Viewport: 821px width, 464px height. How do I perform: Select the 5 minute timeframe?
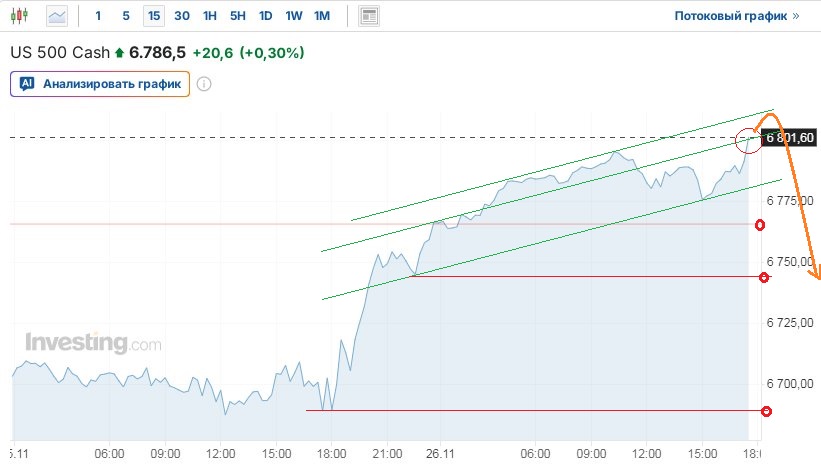tap(125, 16)
